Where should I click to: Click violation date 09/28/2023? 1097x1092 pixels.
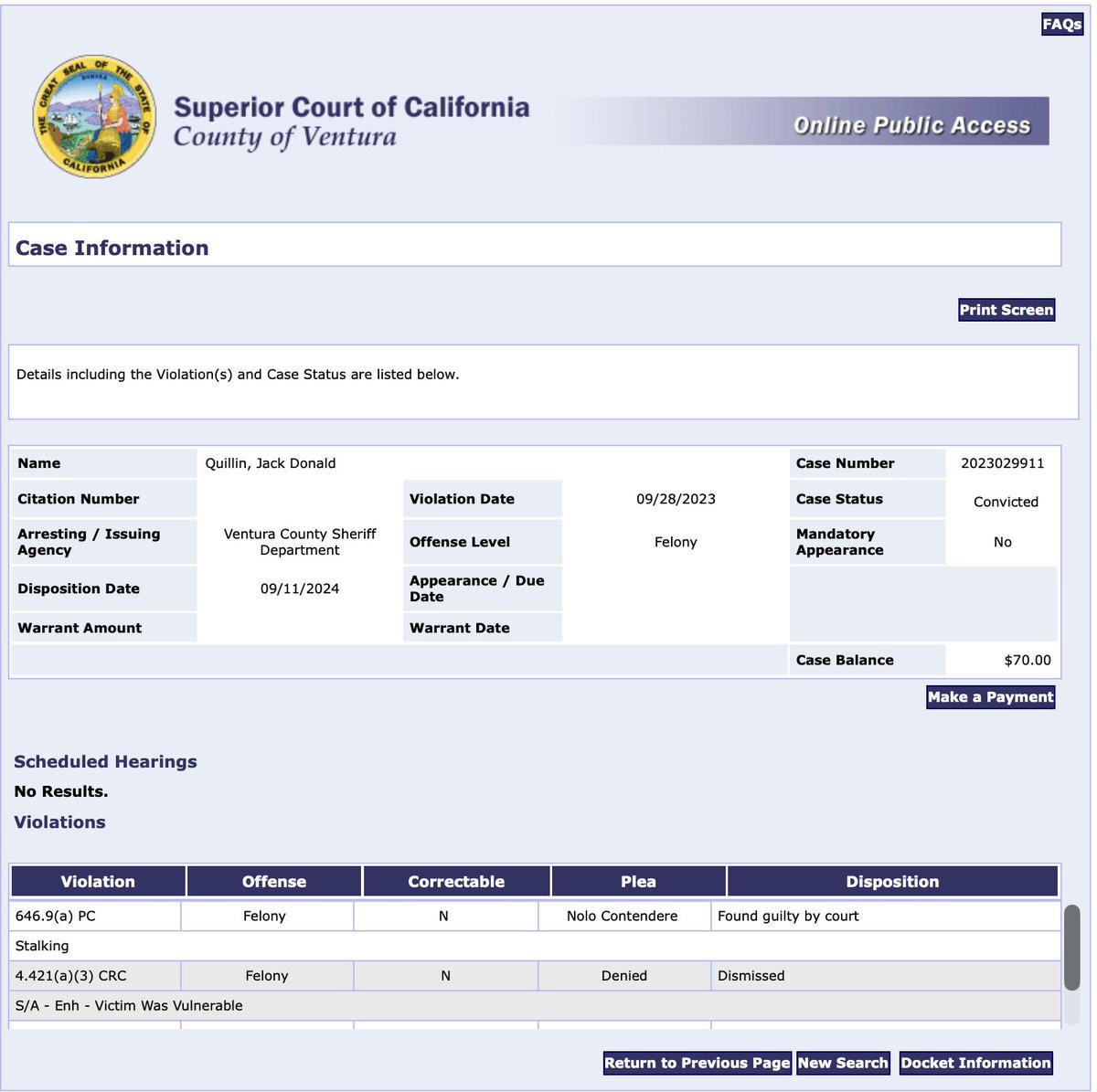click(676, 499)
